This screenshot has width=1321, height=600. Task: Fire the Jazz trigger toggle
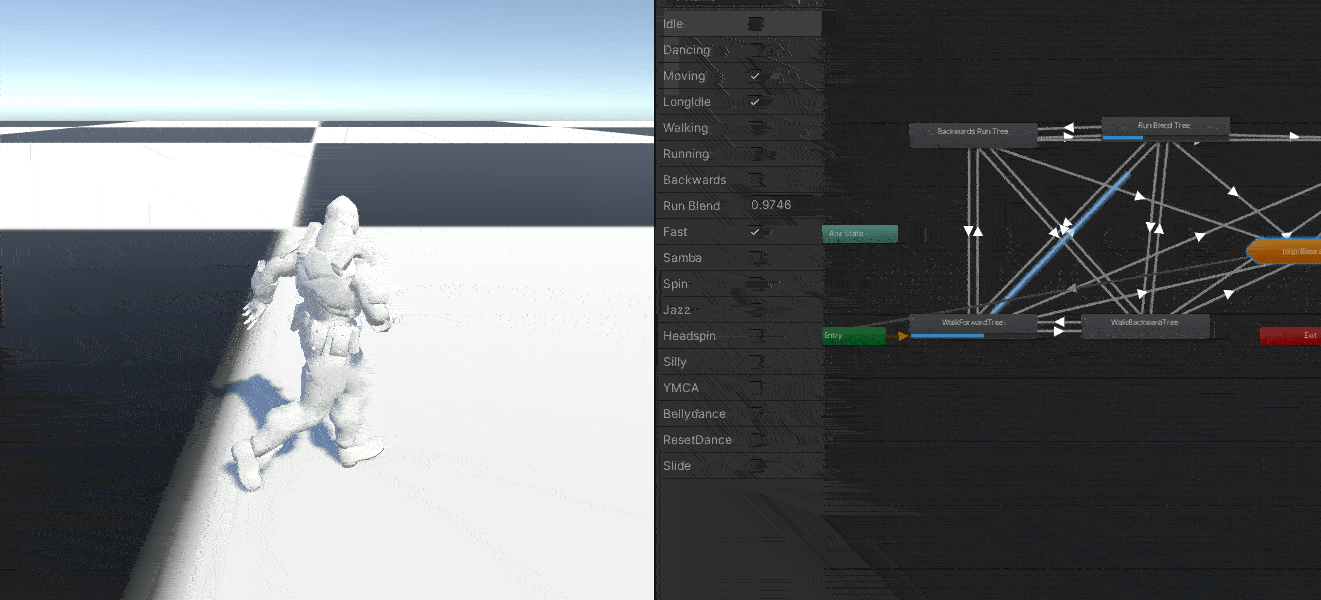(756, 309)
